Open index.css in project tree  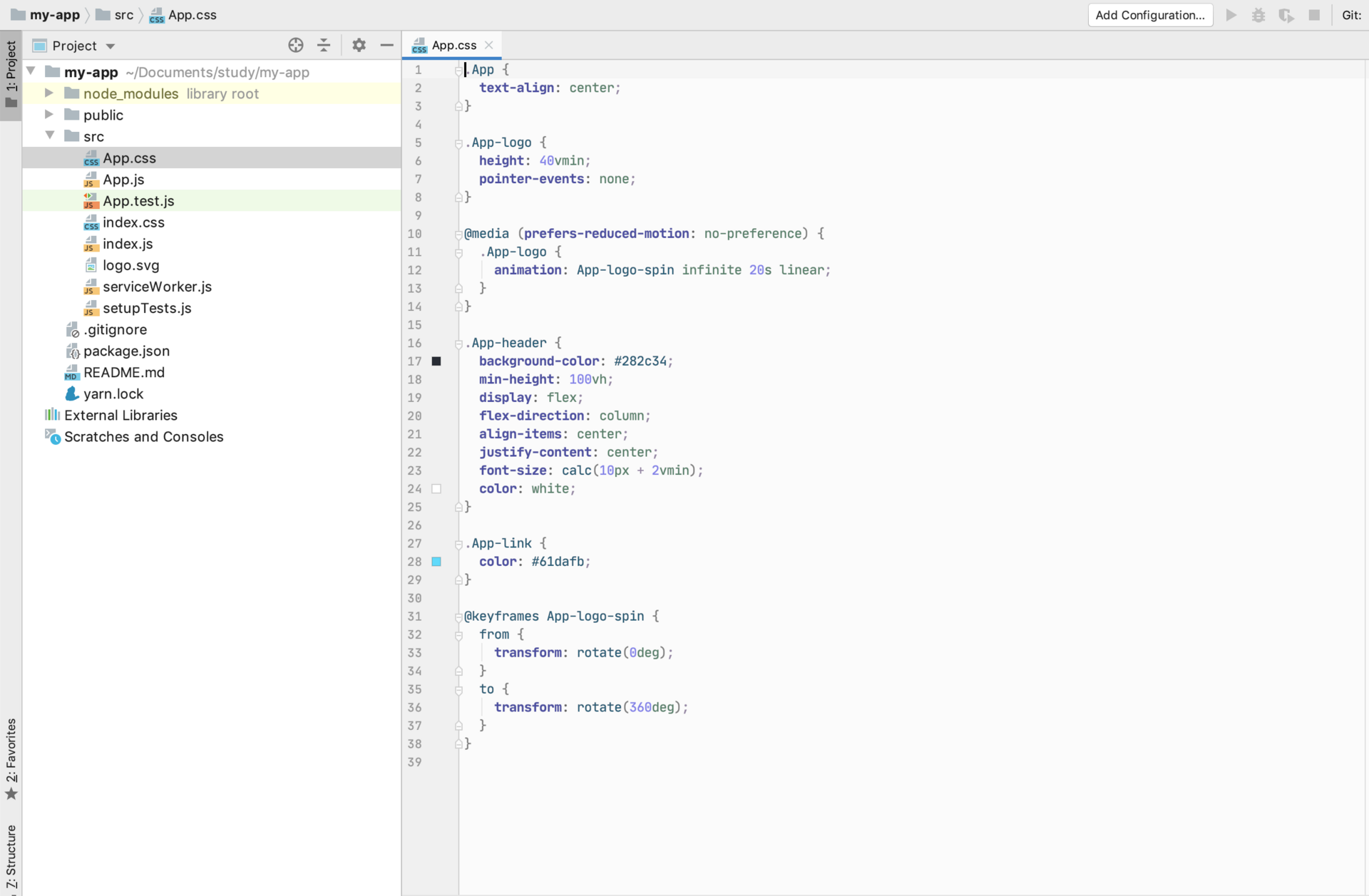point(211,222)
